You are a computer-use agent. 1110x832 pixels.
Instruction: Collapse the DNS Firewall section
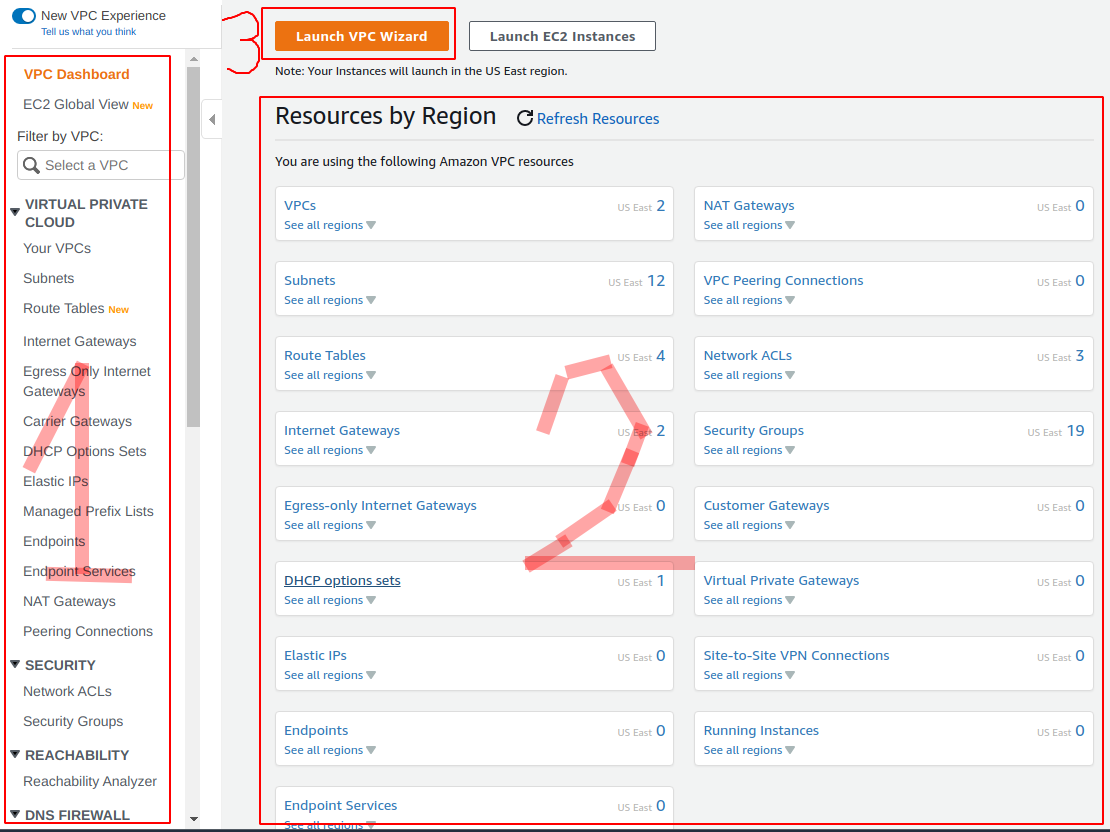pos(15,814)
